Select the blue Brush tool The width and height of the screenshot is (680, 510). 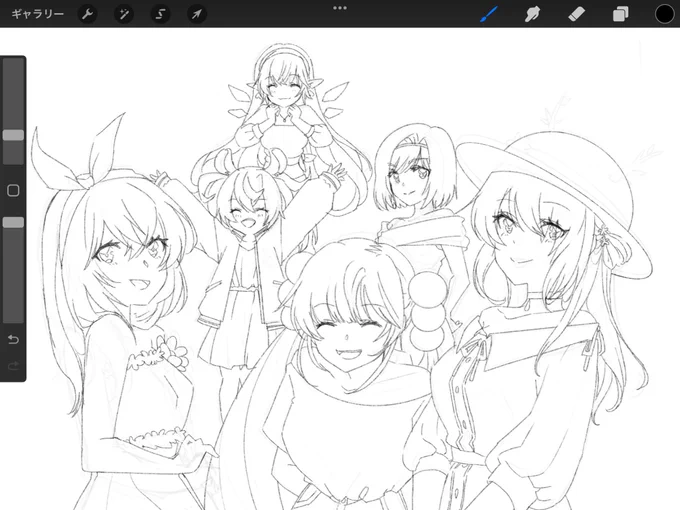[489, 14]
